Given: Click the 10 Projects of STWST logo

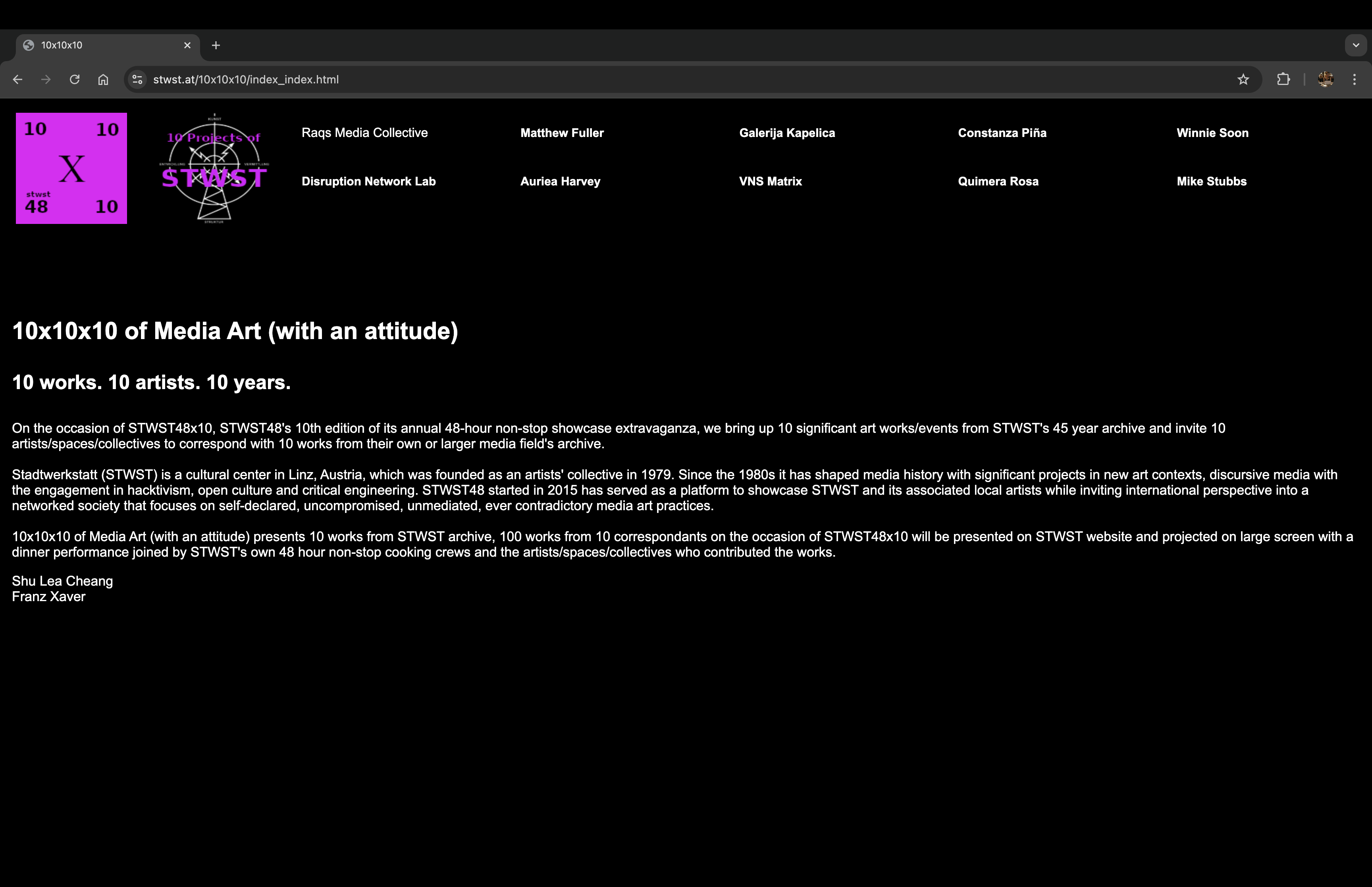Looking at the screenshot, I should click(214, 168).
